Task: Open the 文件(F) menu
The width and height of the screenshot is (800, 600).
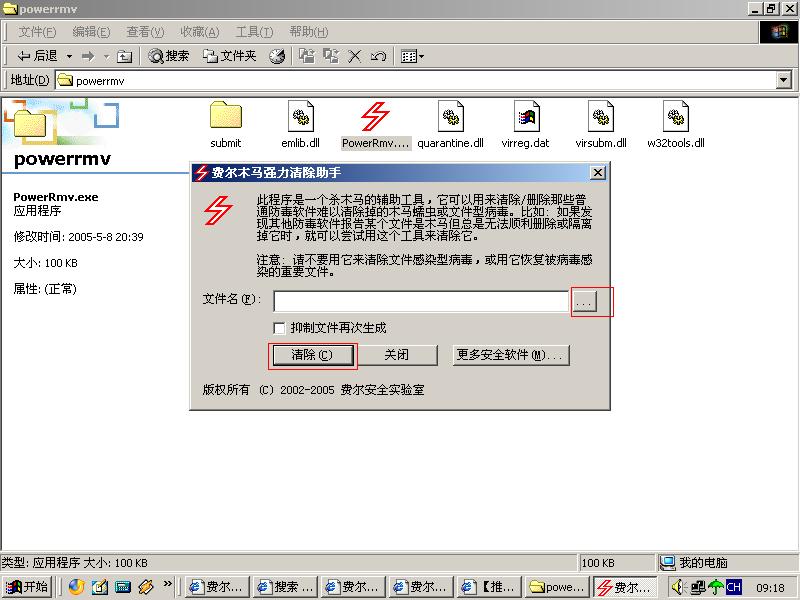Action: [37, 32]
